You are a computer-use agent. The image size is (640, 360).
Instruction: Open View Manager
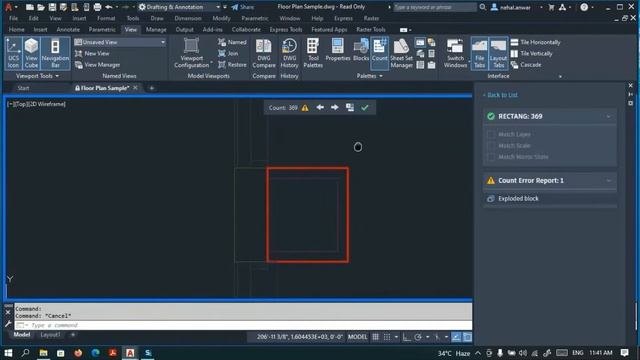click(x=98, y=64)
